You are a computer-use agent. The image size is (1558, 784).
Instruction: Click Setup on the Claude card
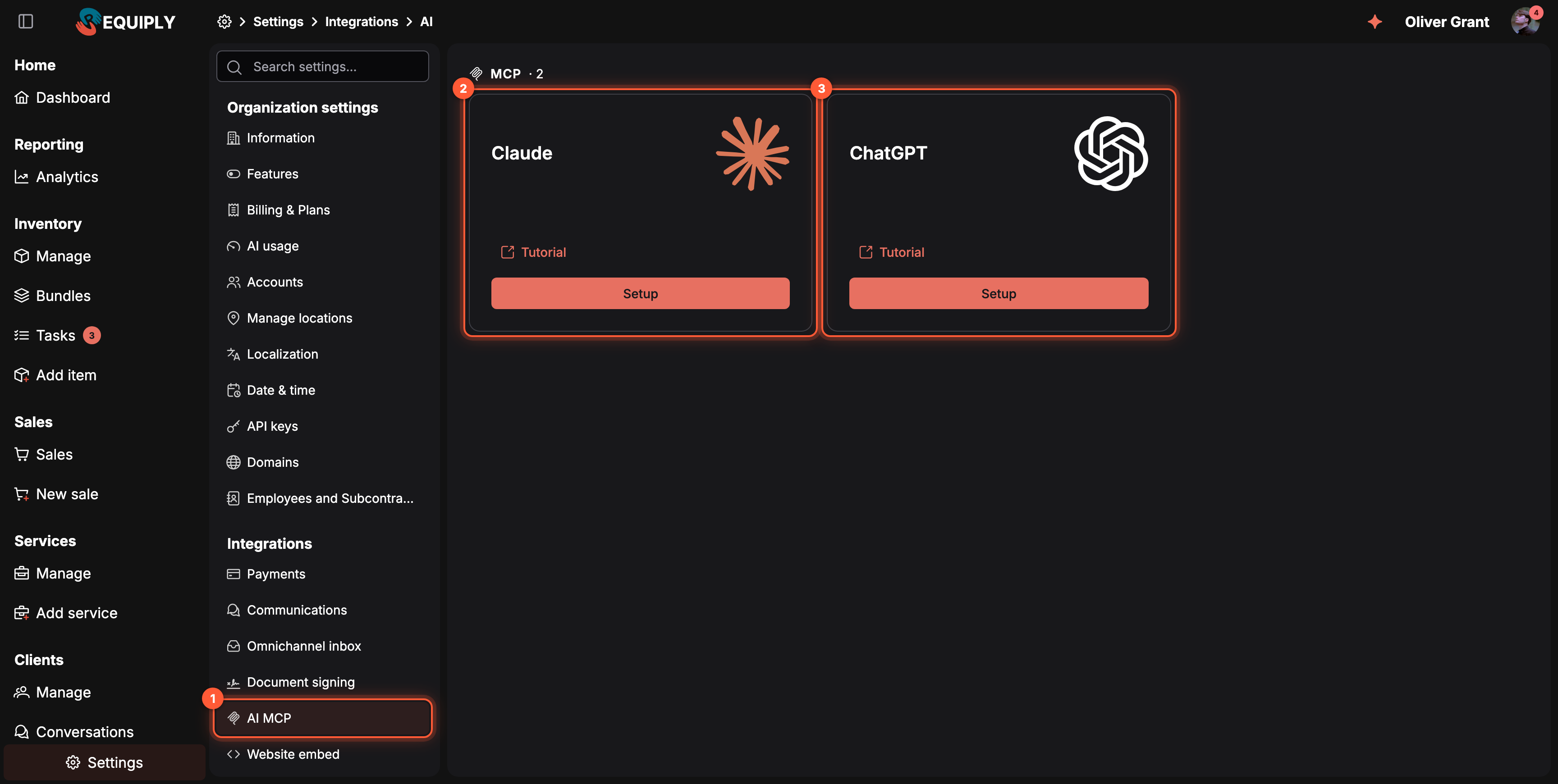640,293
